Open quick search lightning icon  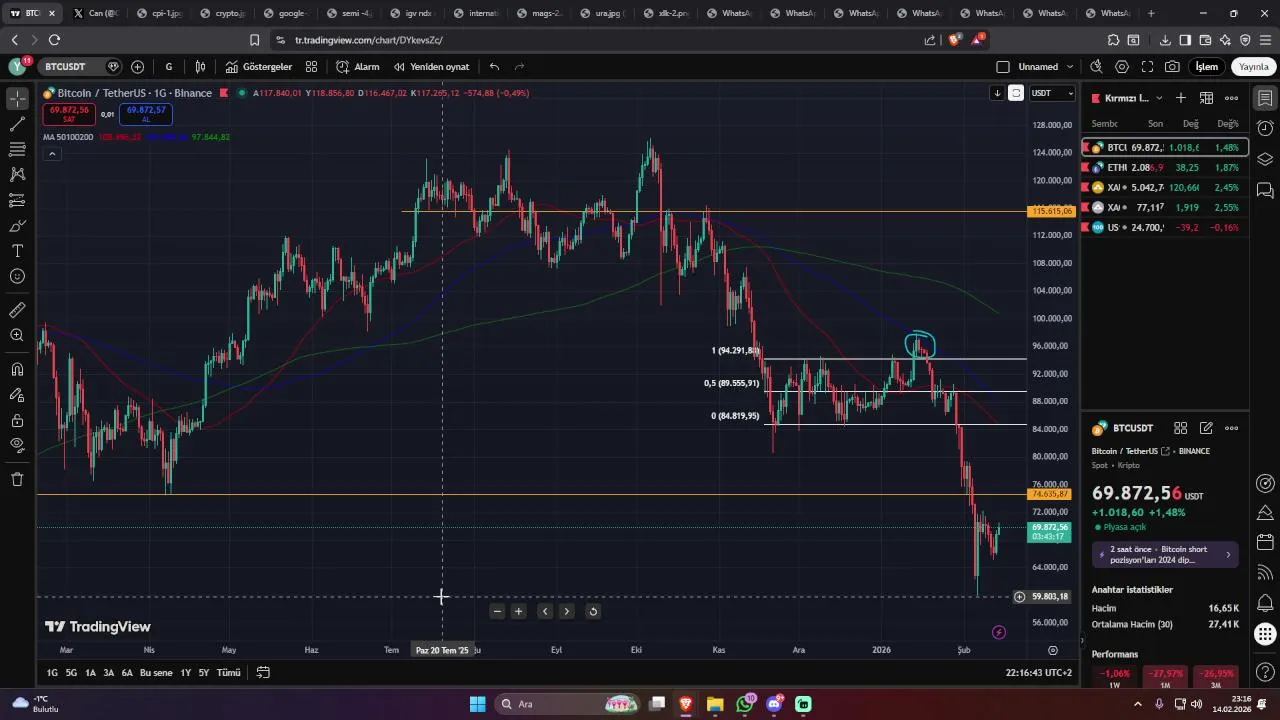pyautogui.click(x=1096, y=67)
